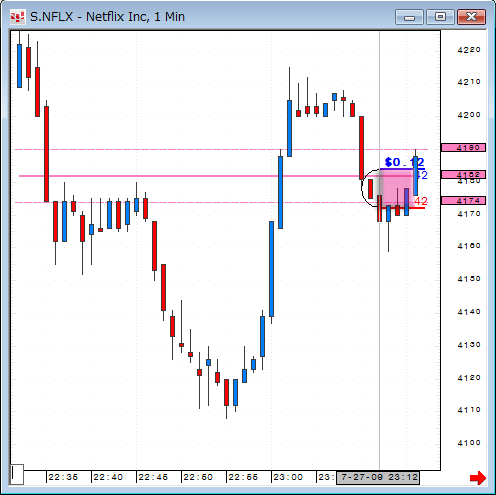Click the 4100 price axis label
Viewport: 496px width, 495px height.
click(x=469, y=443)
